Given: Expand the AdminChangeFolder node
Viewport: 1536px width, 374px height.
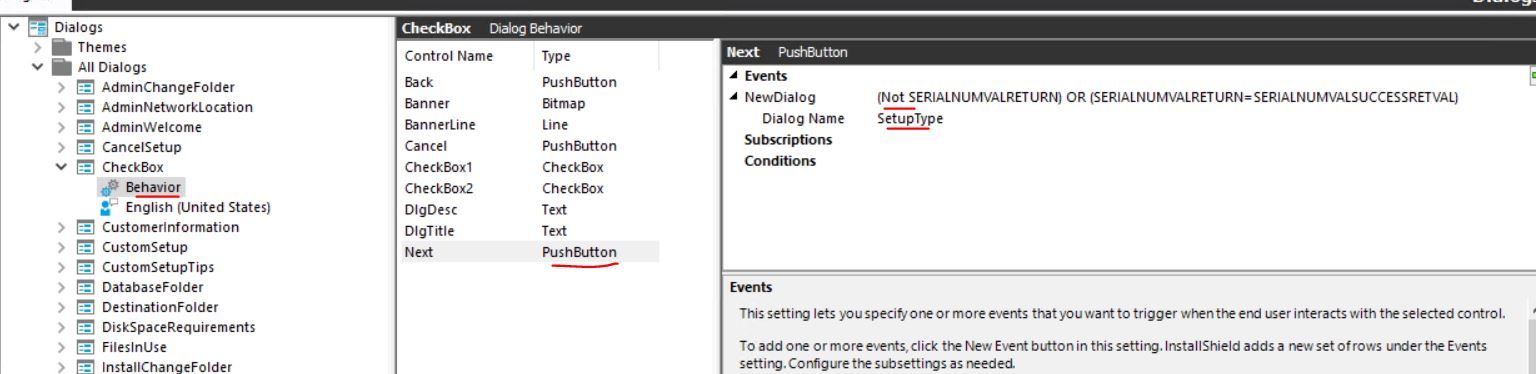Looking at the screenshot, I should point(62,87).
